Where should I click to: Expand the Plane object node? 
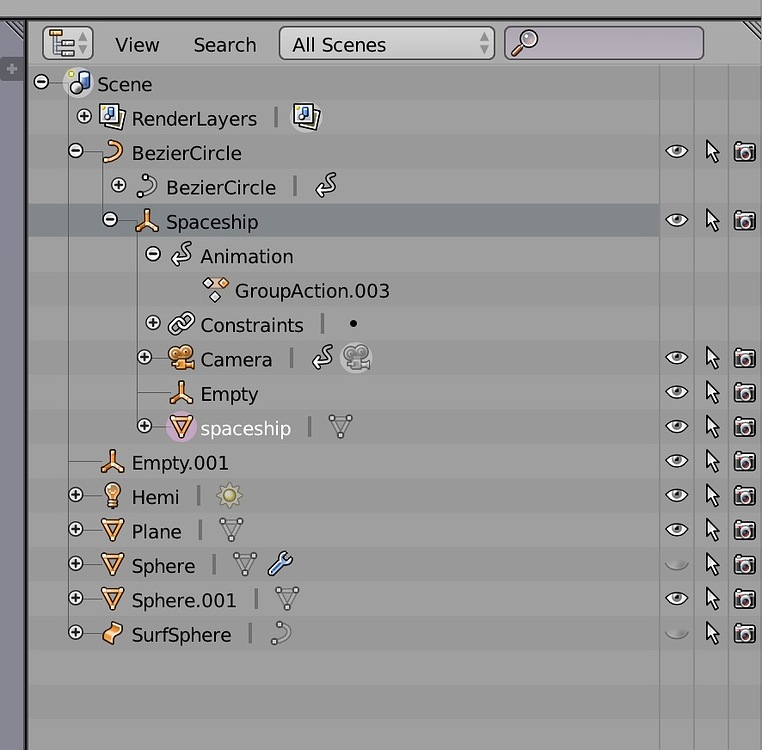[x=76, y=529]
